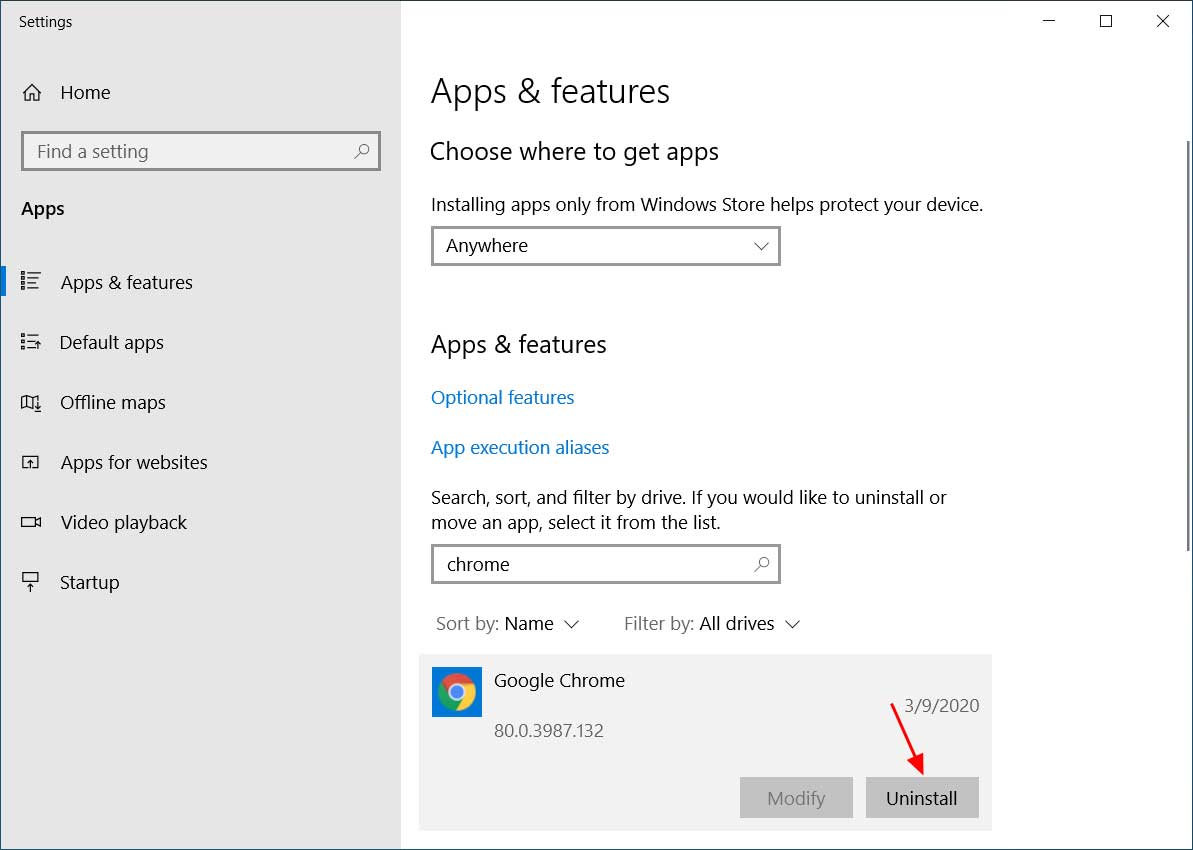Screen dimensions: 1193x850
Task: Maximize the Settings window
Action: (1106, 21)
